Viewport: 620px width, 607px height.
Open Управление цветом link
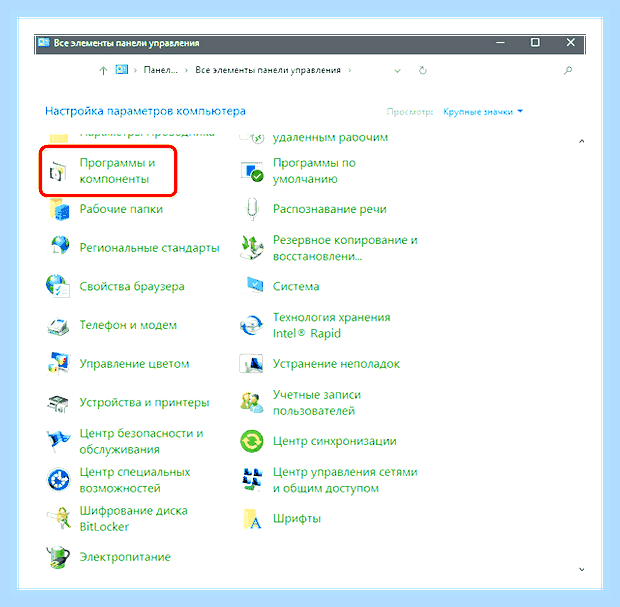tap(134, 364)
